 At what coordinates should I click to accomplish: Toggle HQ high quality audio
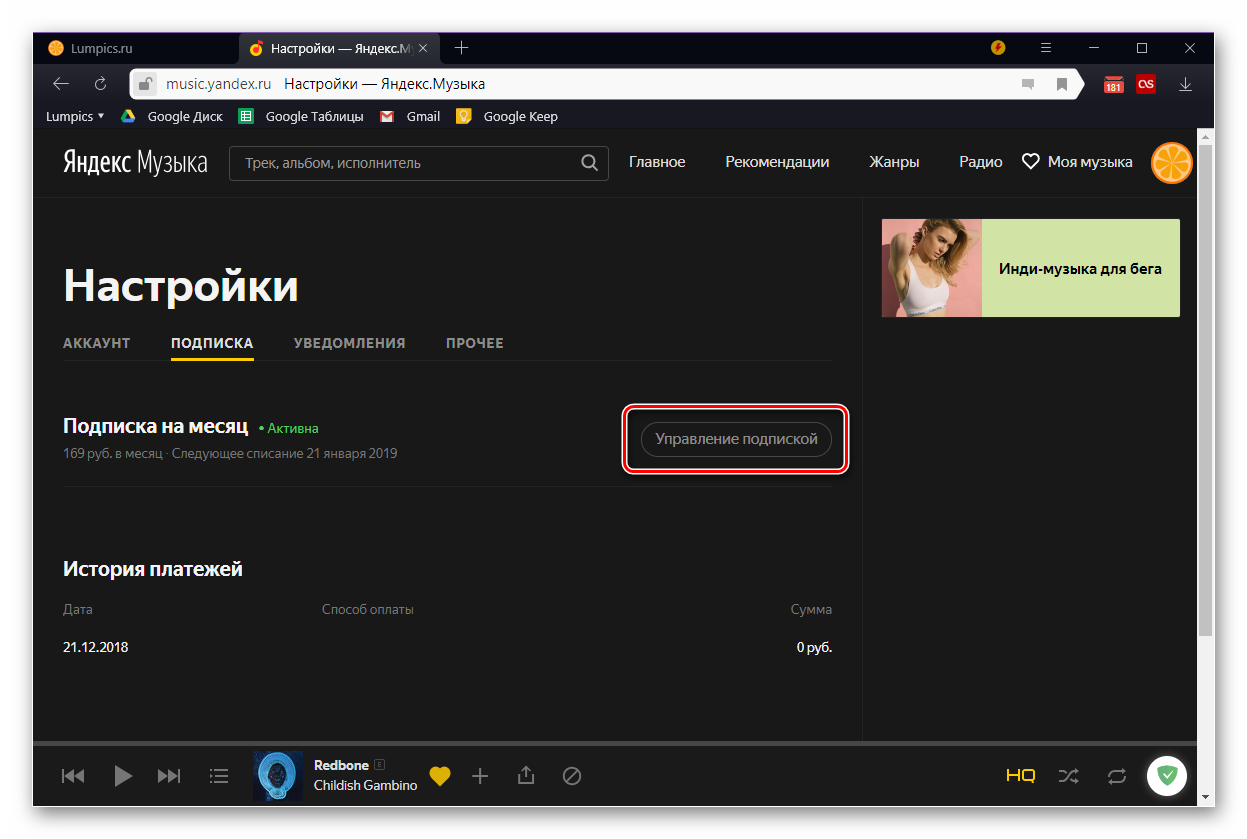[1020, 776]
